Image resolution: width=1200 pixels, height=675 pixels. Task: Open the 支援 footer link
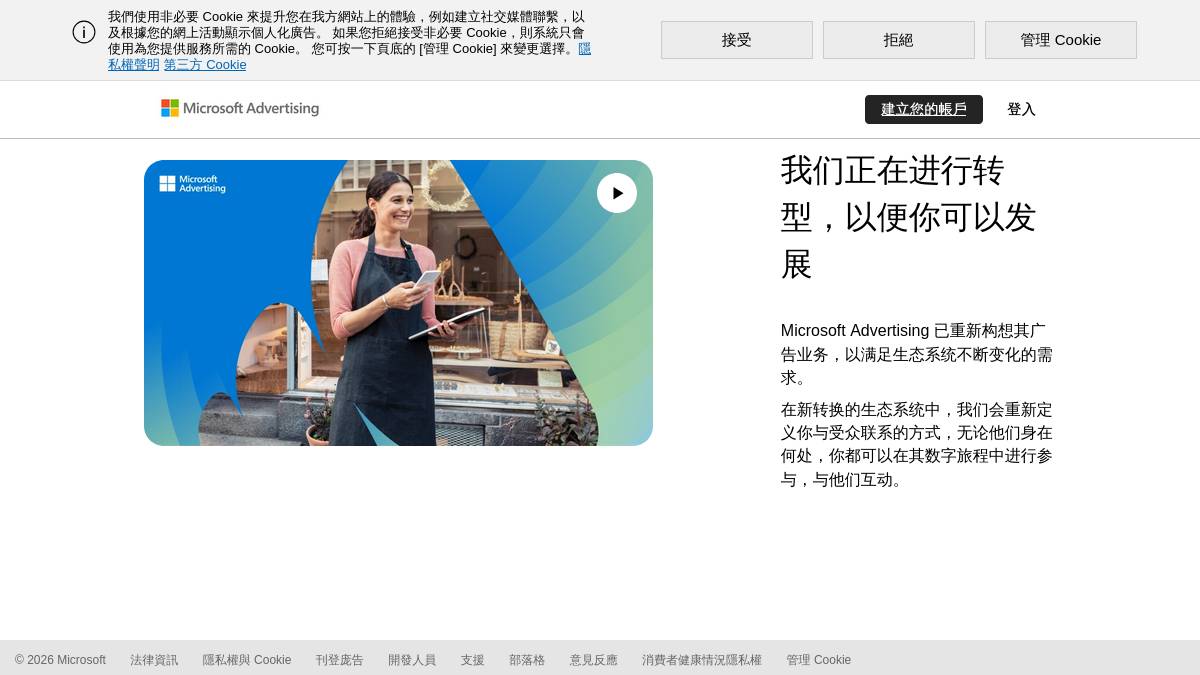(x=473, y=660)
